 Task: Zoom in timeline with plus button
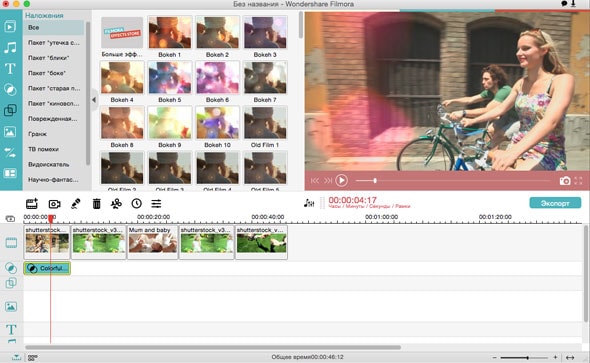pos(555,357)
